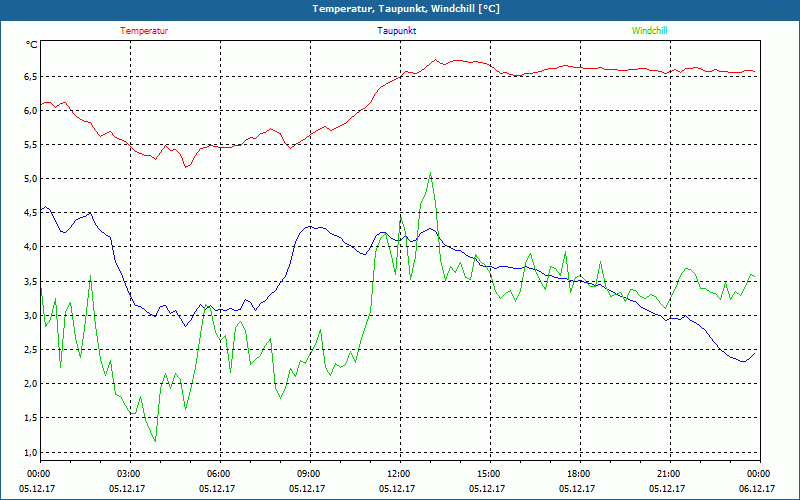Click the red Temperatur peak after 13:00
The image size is (800, 500).
tap(435, 60)
